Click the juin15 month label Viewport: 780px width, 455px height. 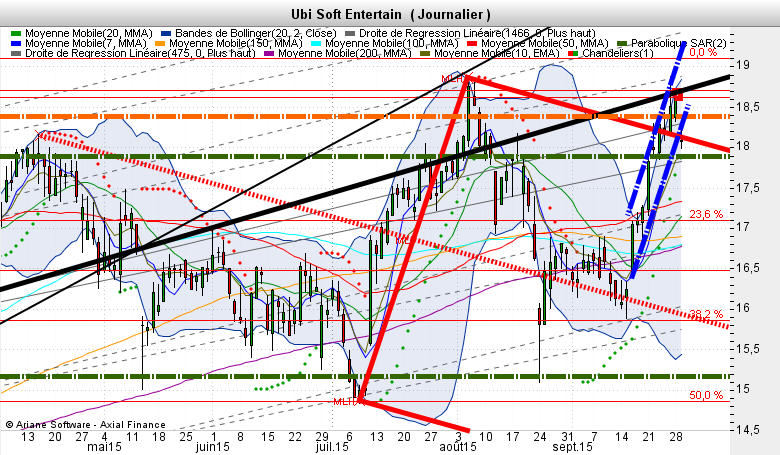[x=212, y=447]
